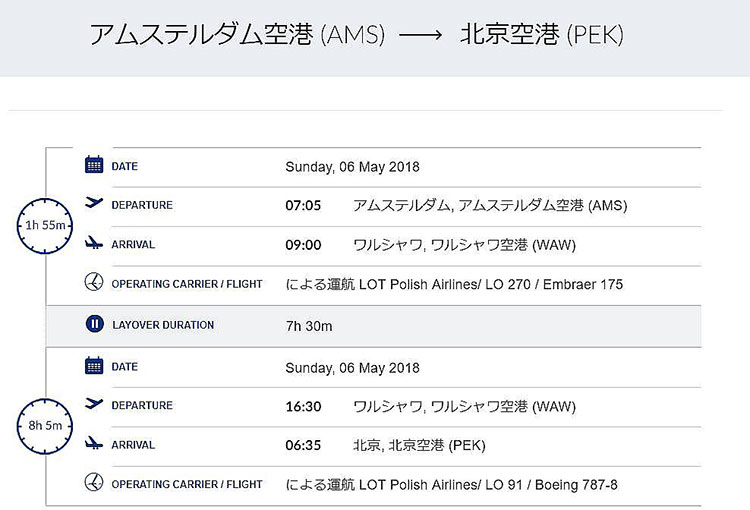Click the LOT carrier logo for flight LO 270

pos(94,282)
